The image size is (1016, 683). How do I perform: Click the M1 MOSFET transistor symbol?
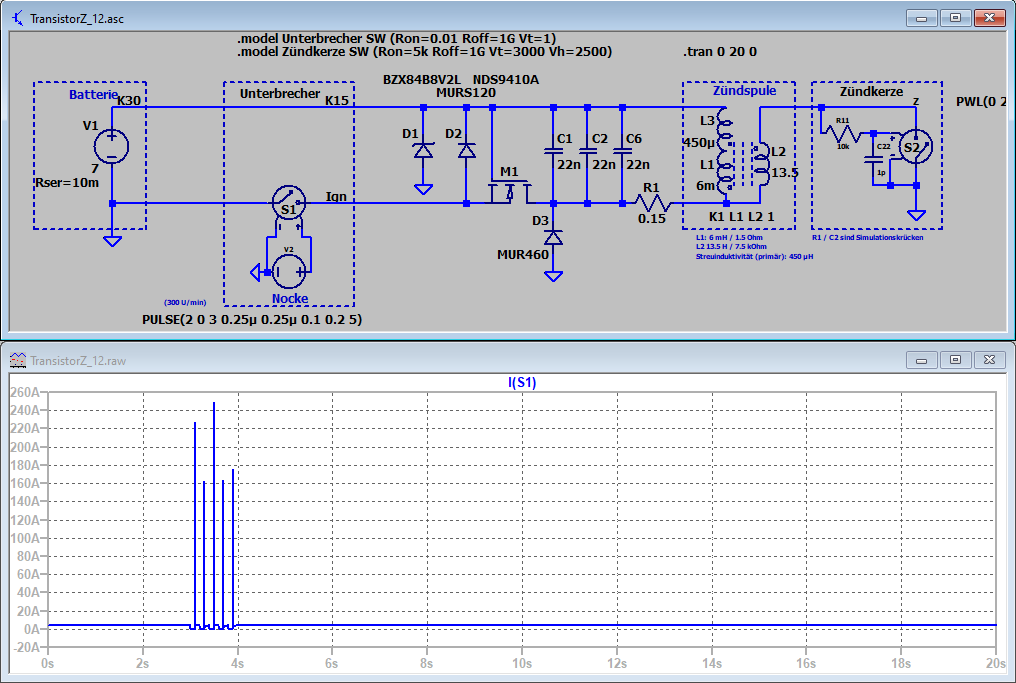click(511, 190)
